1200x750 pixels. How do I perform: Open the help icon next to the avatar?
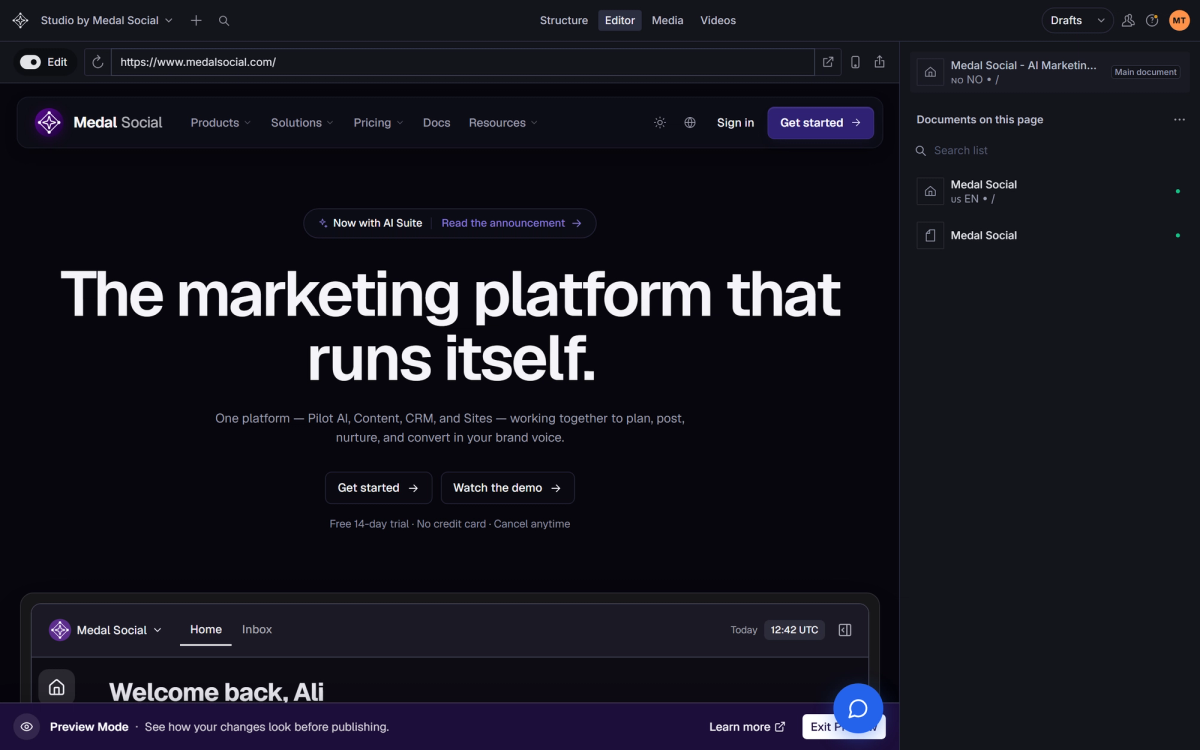[1152, 20]
